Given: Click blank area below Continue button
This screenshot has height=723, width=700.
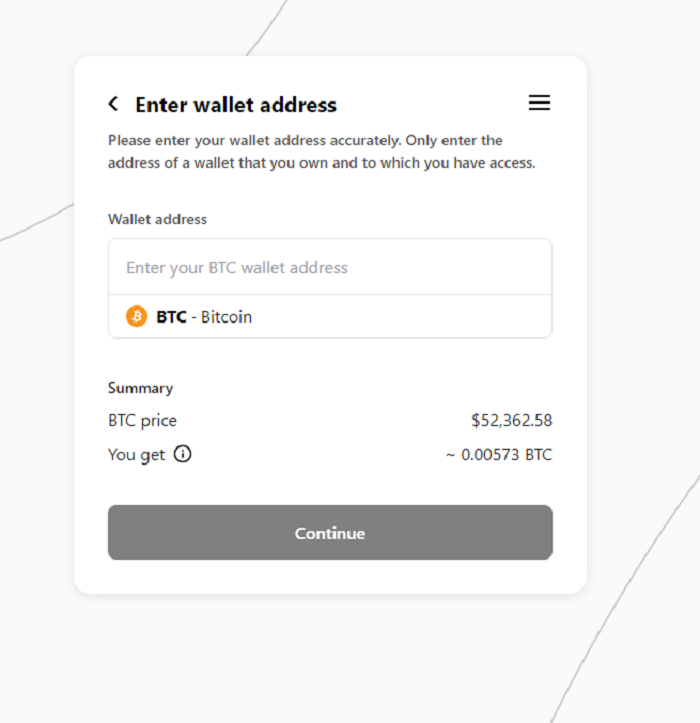Looking at the screenshot, I should tap(330, 576).
